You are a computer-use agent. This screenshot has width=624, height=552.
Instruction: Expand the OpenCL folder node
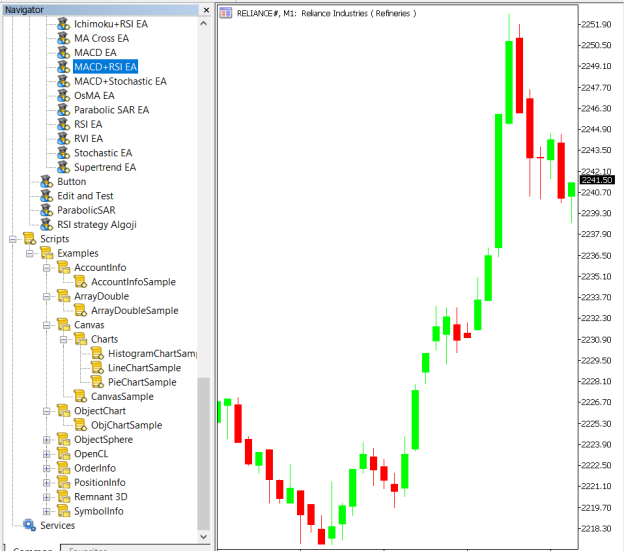47,454
